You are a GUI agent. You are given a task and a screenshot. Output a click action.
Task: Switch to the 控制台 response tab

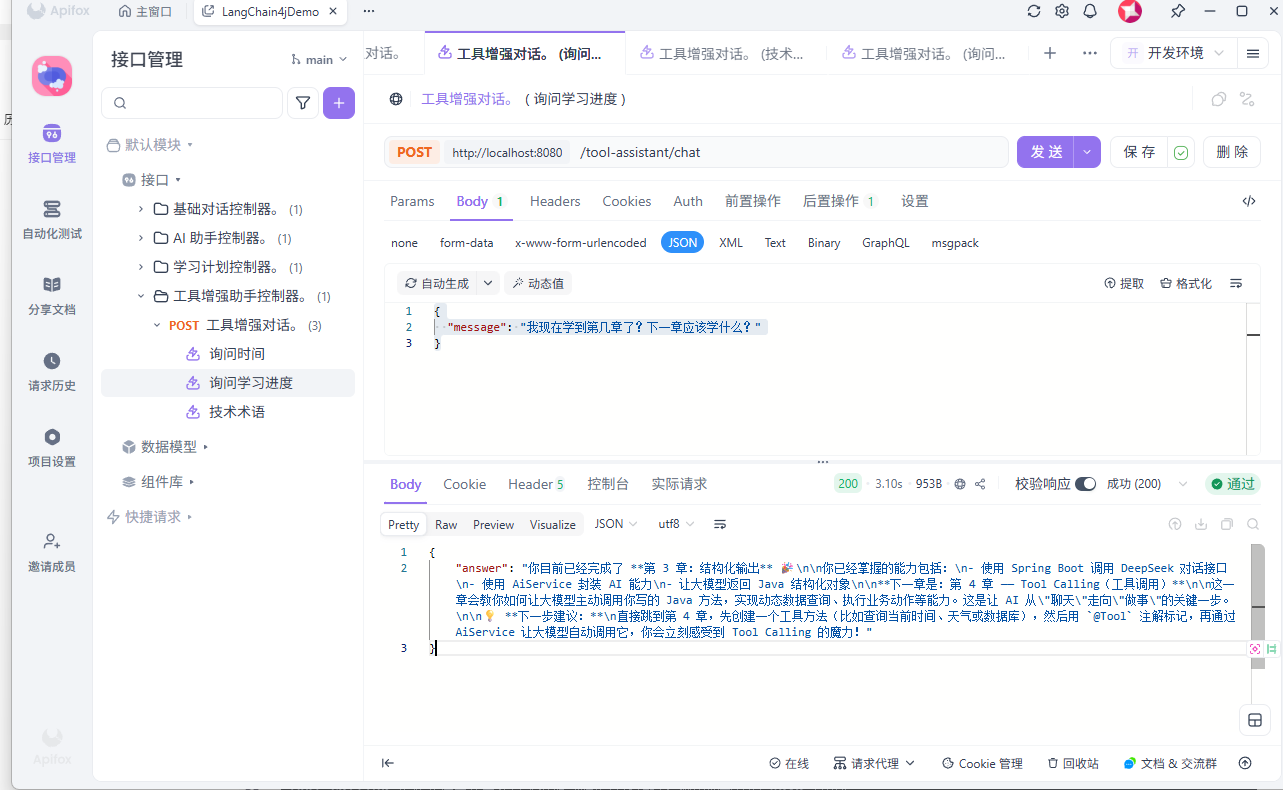[x=608, y=484]
